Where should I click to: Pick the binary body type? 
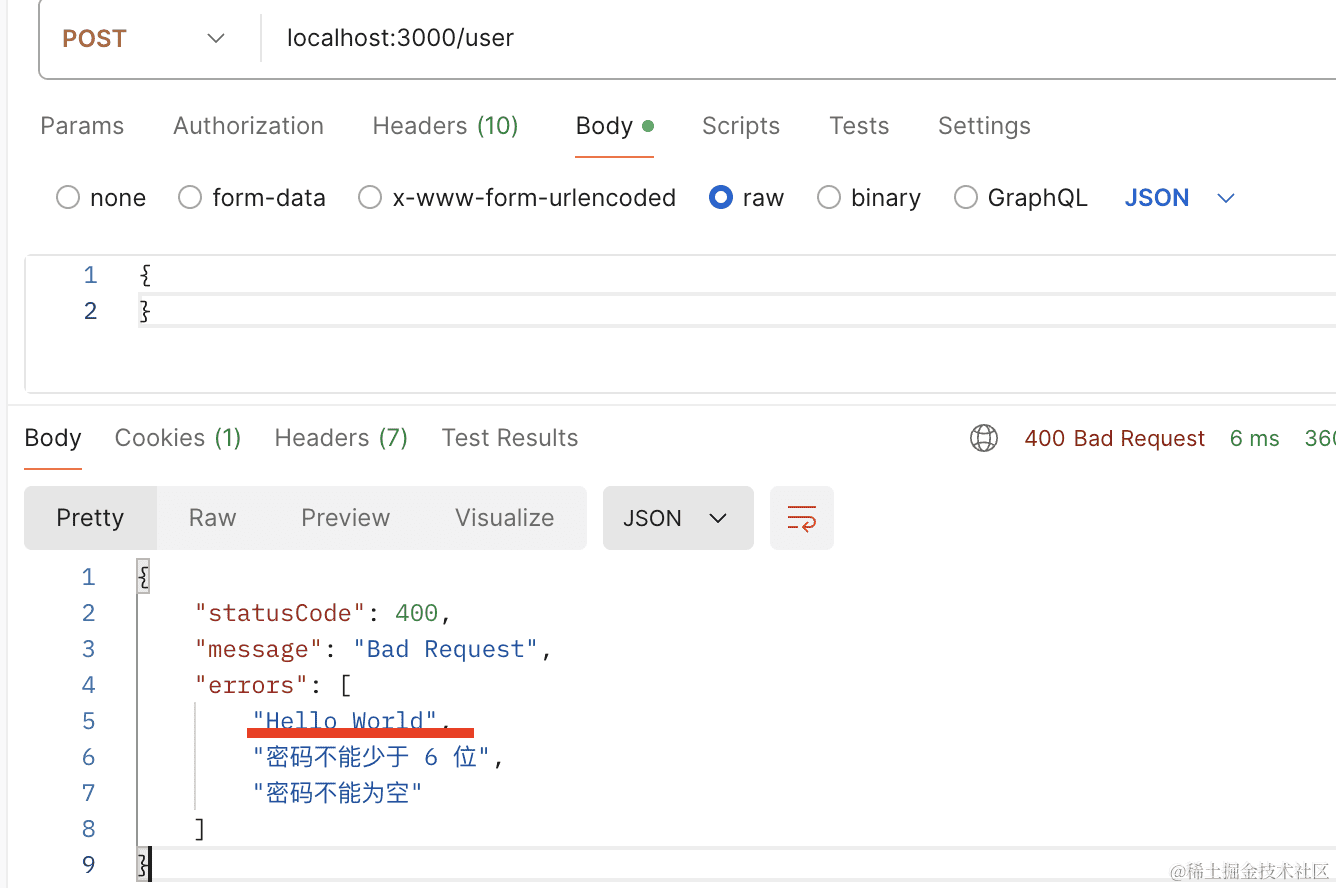(829, 198)
